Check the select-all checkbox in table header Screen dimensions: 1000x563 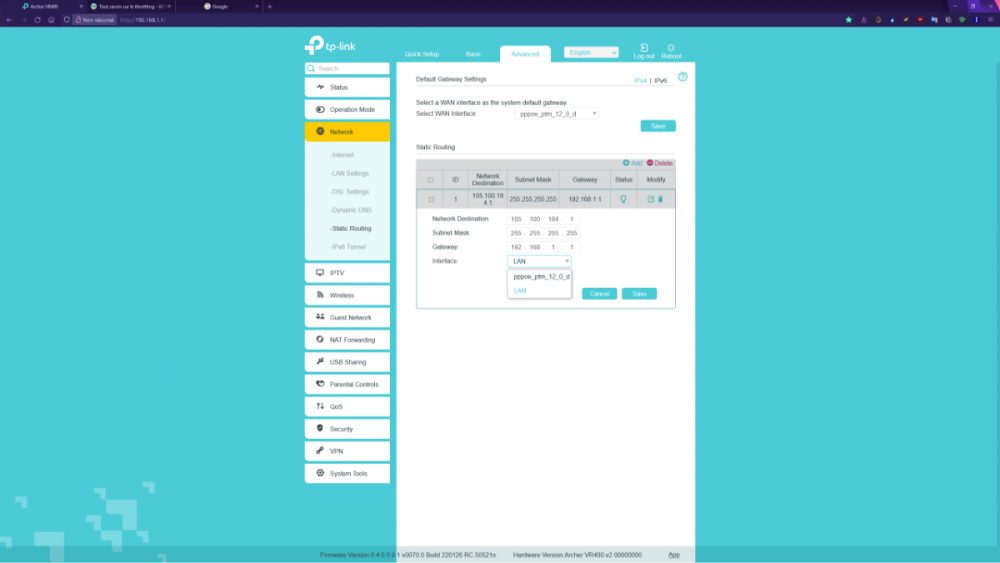pos(431,180)
